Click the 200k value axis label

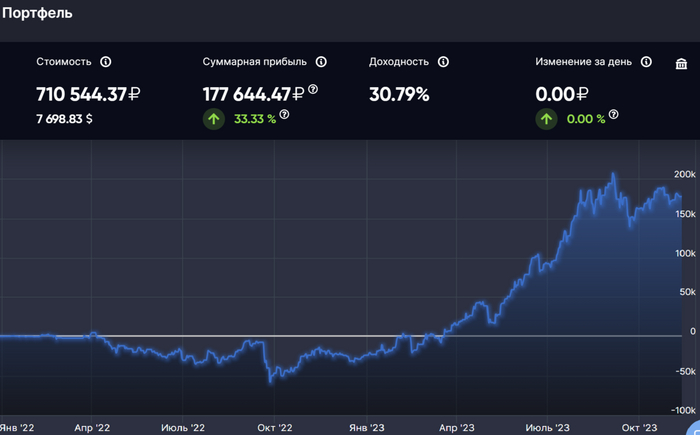coord(685,173)
